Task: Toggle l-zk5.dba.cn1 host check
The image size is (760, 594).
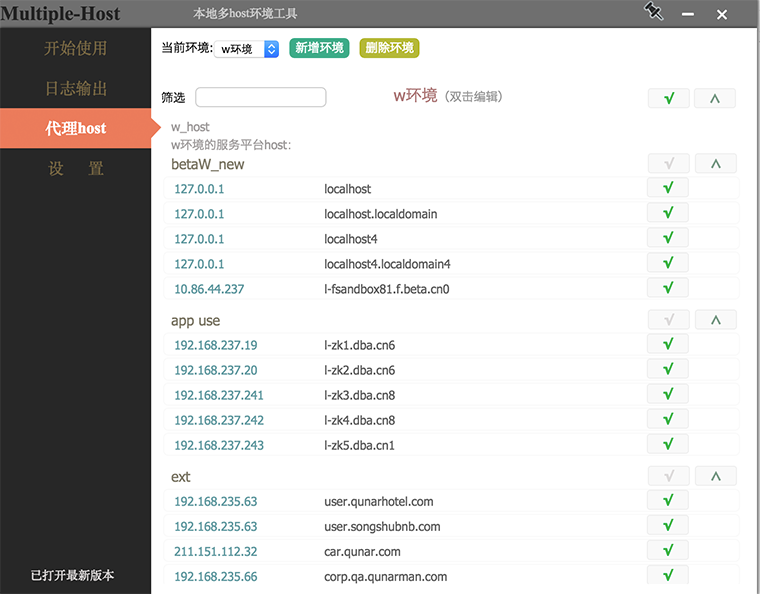Action: pyautogui.click(x=668, y=444)
